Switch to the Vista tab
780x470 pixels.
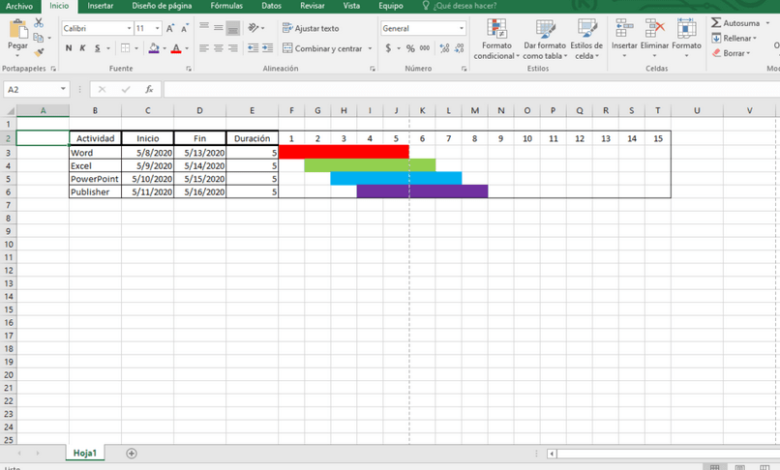point(351,6)
